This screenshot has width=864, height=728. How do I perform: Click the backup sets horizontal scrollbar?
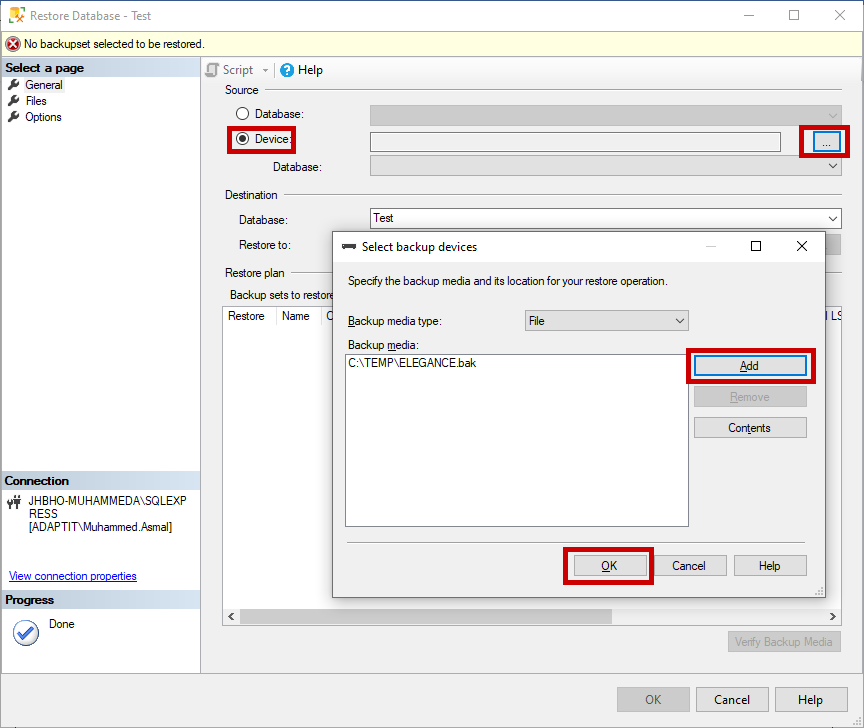(x=425, y=616)
